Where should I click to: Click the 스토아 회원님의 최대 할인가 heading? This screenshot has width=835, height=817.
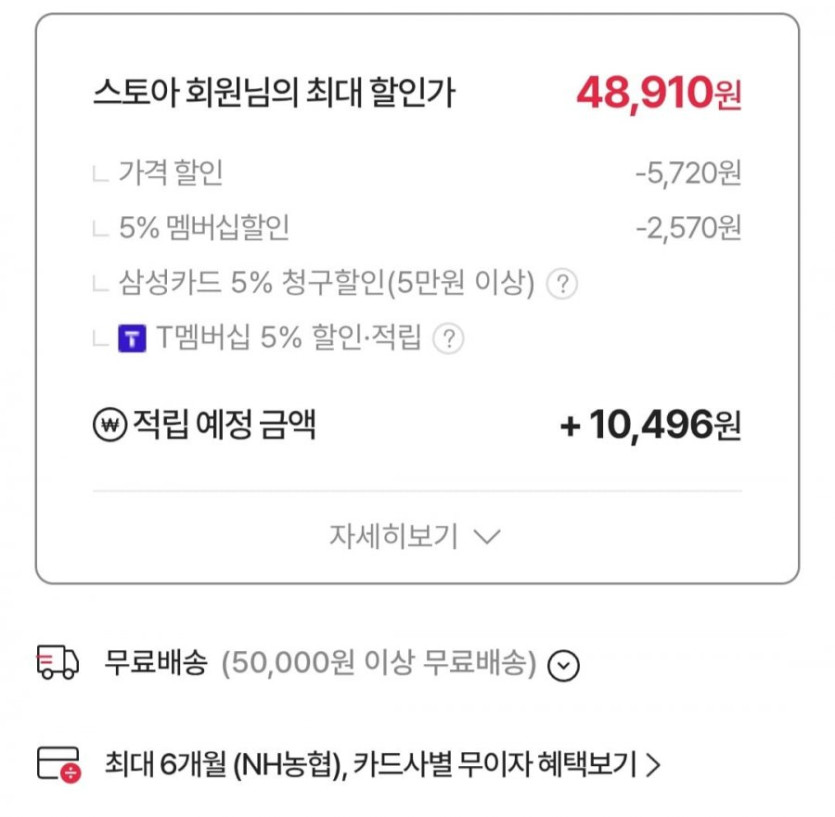pyautogui.click(x=274, y=93)
